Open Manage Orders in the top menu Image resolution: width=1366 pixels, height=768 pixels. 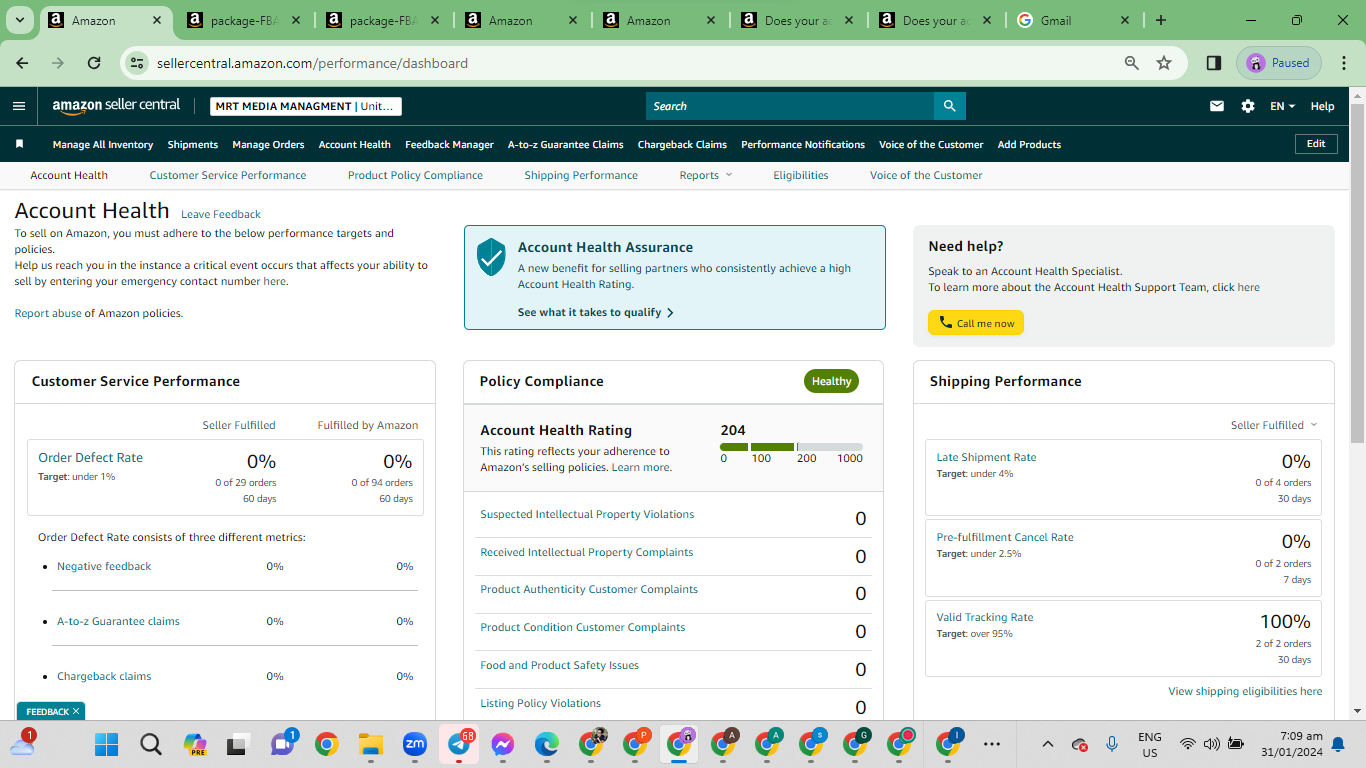268,144
